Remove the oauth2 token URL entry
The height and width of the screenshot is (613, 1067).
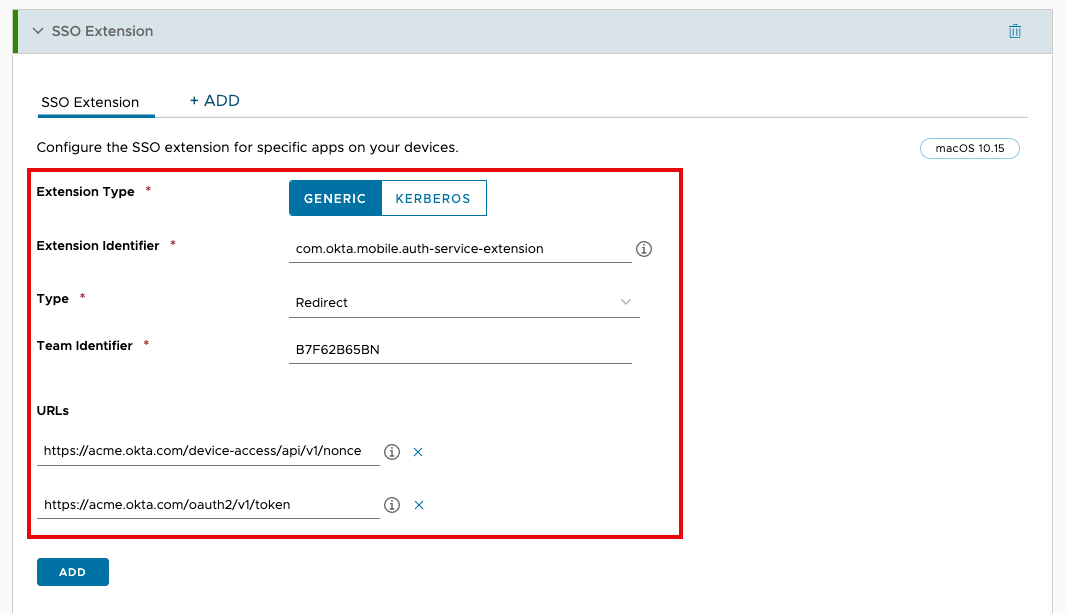click(x=418, y=504)
